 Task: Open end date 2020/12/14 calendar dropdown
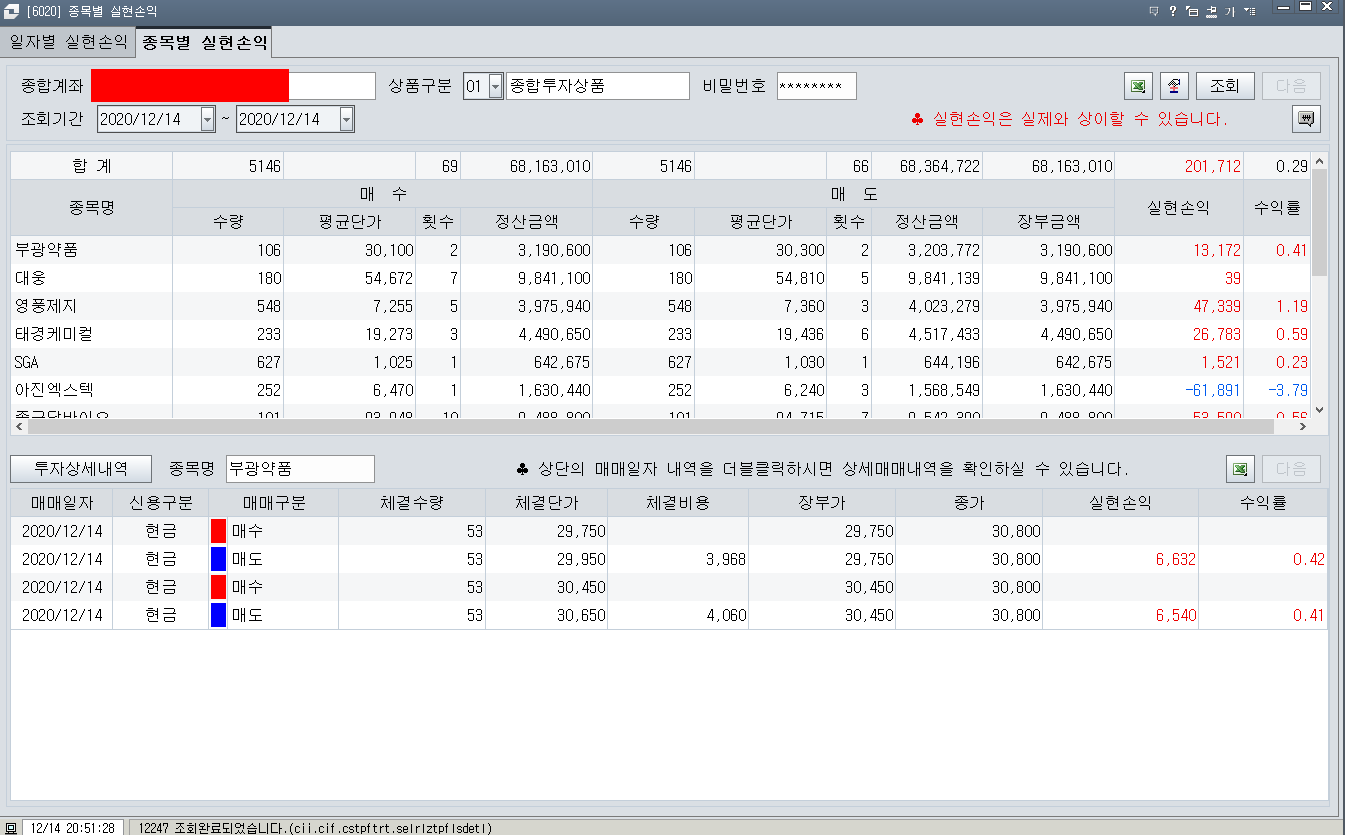tap(346, 119)
